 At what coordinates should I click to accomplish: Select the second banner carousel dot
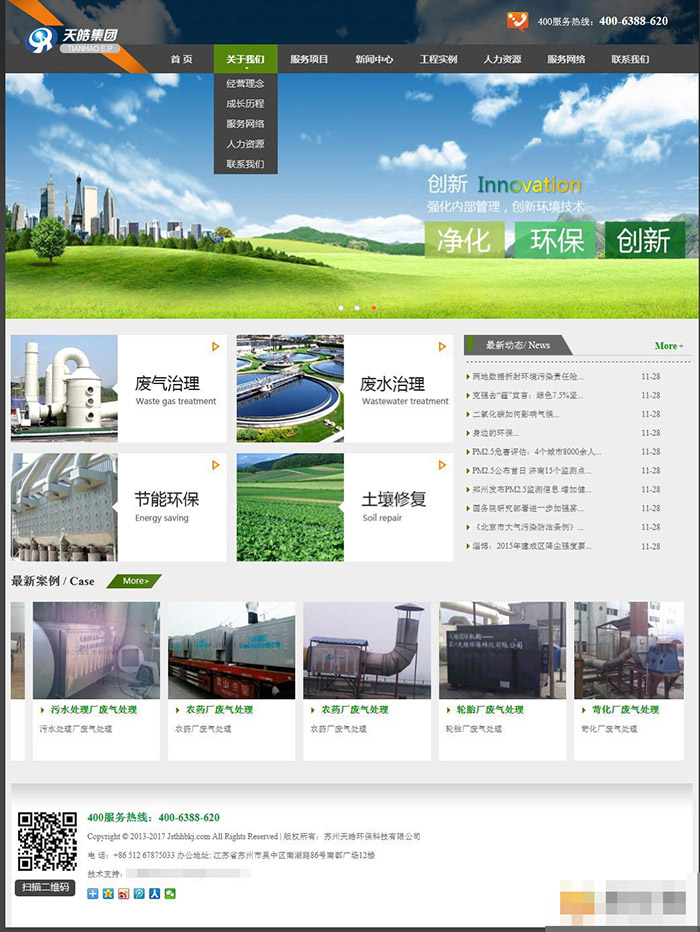pos(357,308)
